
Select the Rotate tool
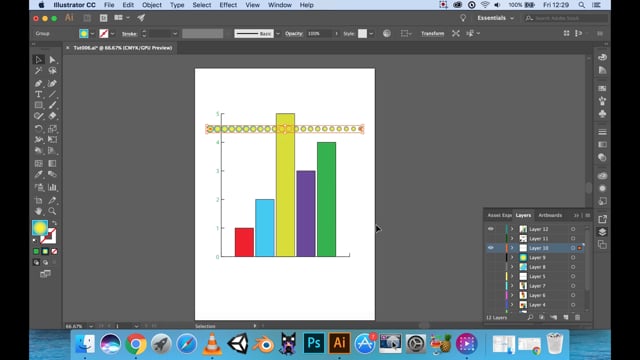pos(38,129)
